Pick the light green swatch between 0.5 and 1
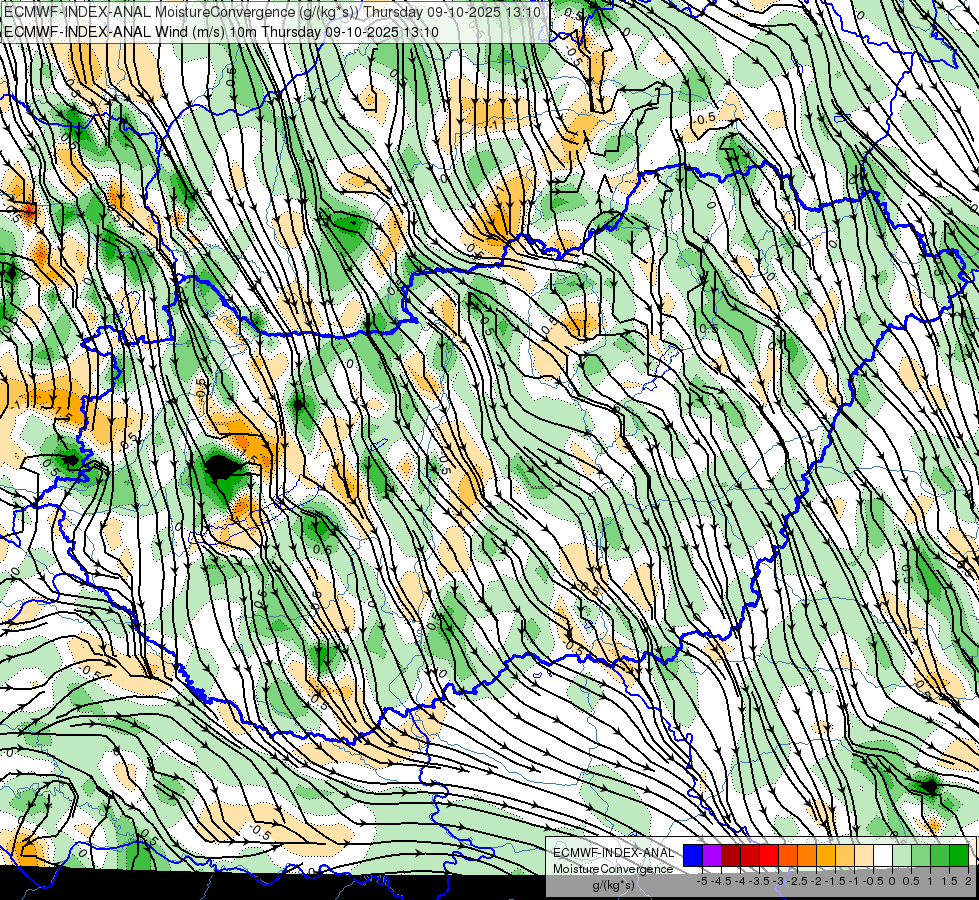This screenshot has width=979, height=900. point(921,856)
